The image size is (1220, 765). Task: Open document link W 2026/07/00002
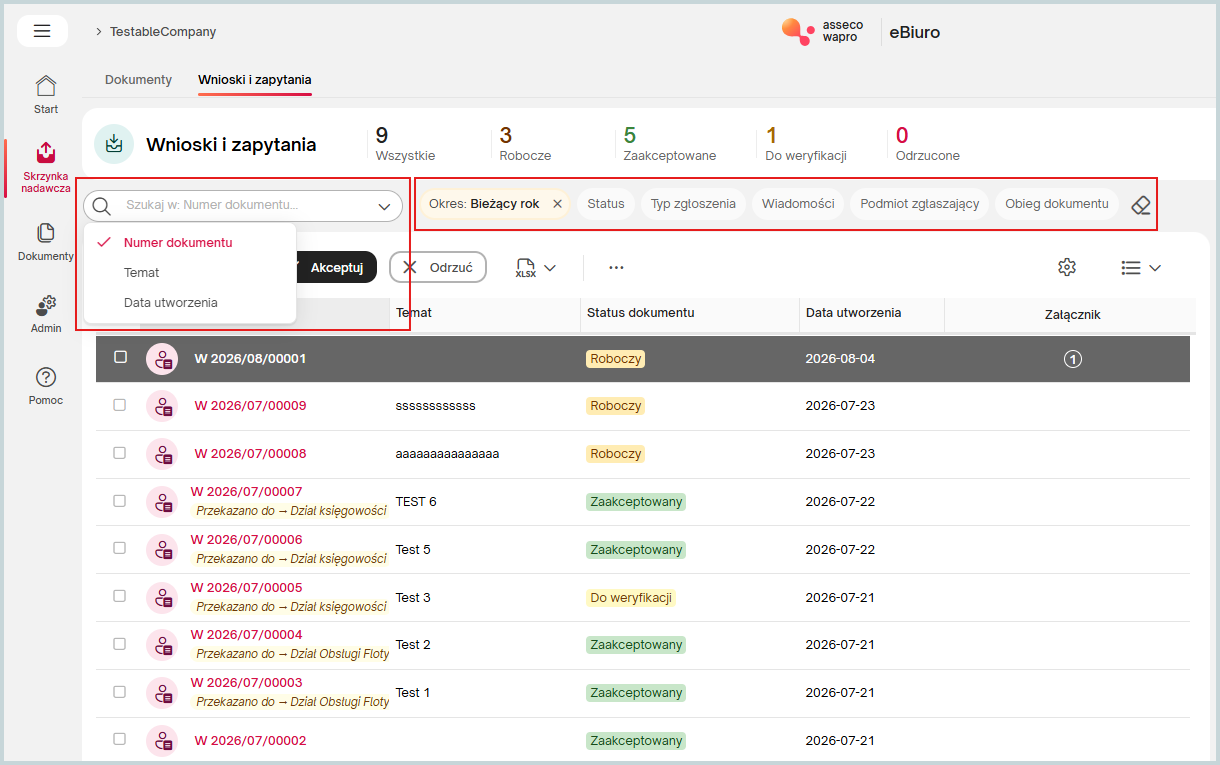pyautogui.click(x=250, y=741)
